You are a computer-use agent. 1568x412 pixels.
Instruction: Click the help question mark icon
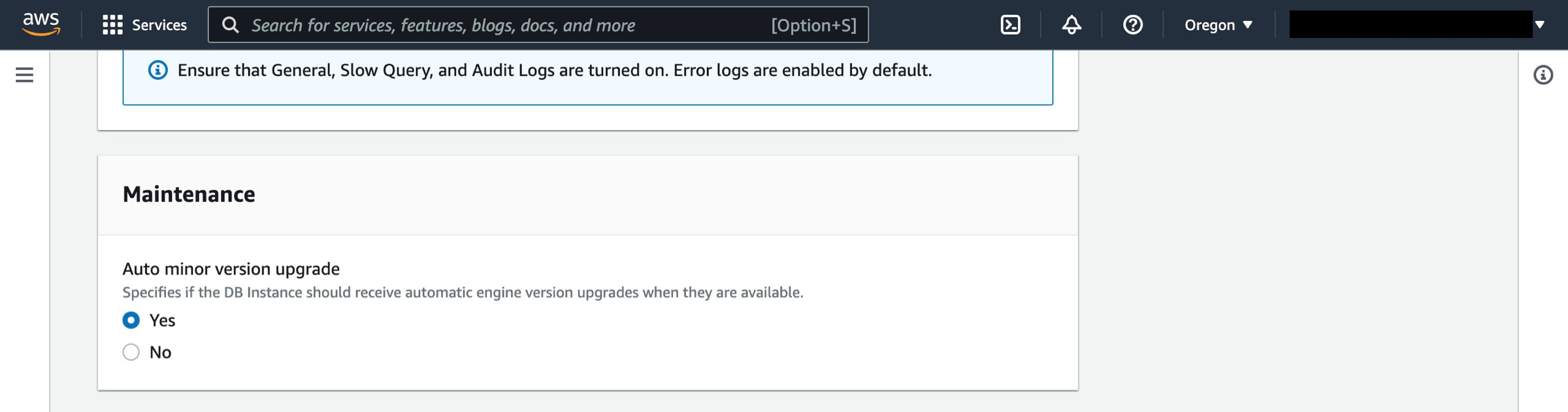click(x=1133, y=25)
